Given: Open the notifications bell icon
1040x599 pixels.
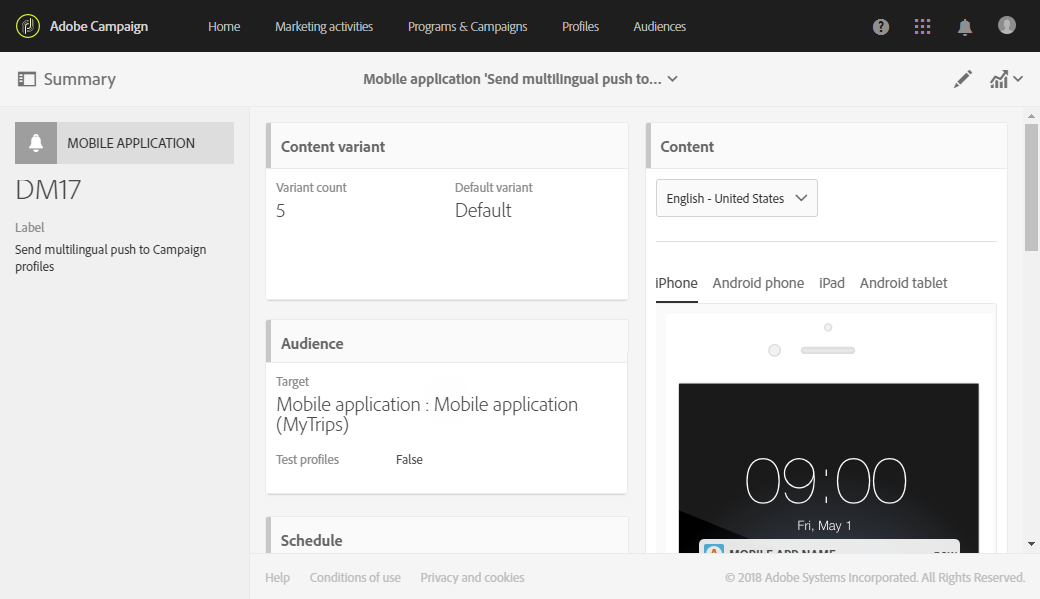Looking at the screenshot, I should click(x=964, y=27).
